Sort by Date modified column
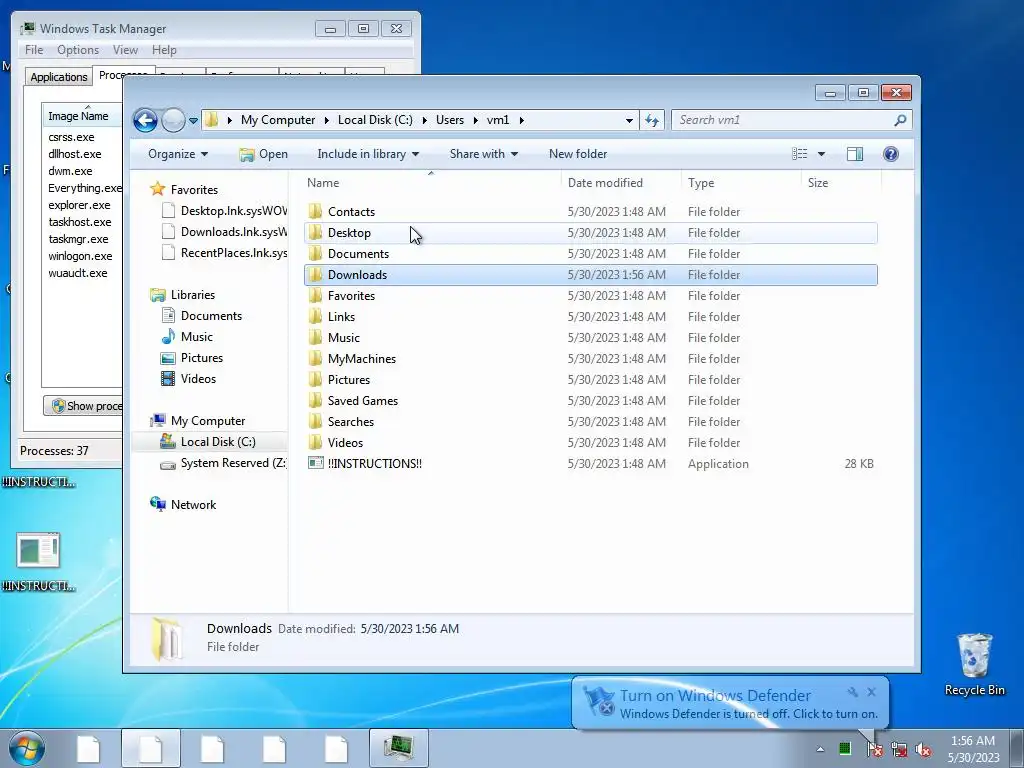The width and height of the screenshot is (1024, 768). (x=620, y=183)
